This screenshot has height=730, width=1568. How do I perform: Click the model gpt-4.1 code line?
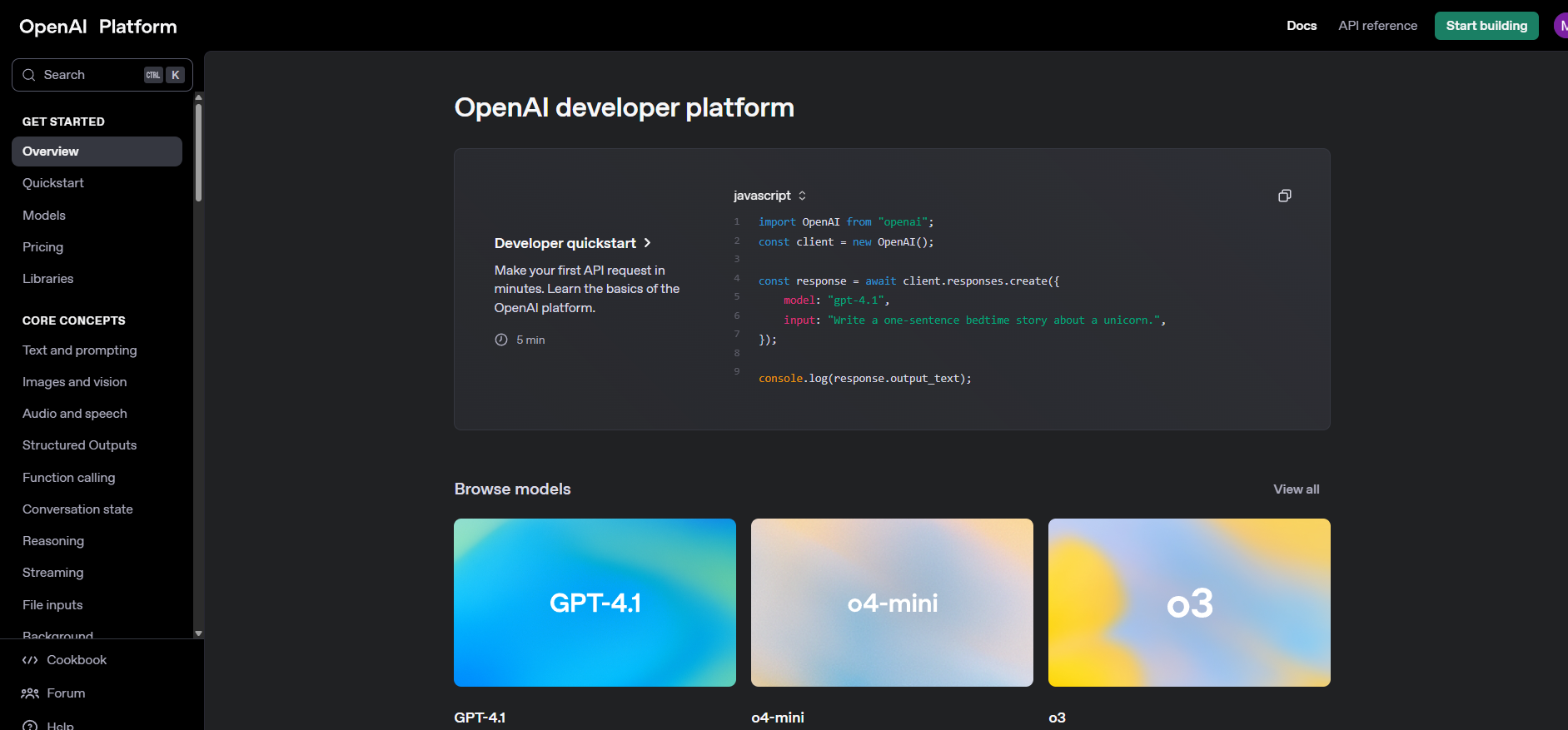point(837,300)
